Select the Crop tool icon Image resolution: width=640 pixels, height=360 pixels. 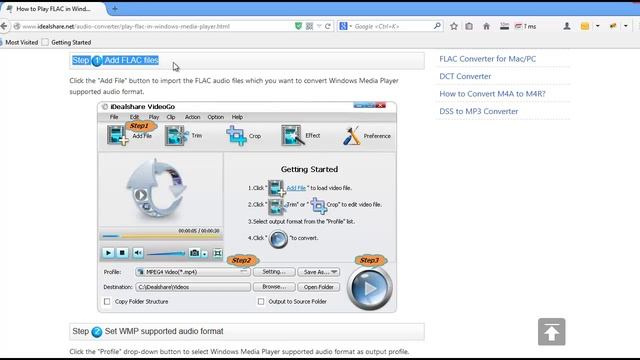236,136
